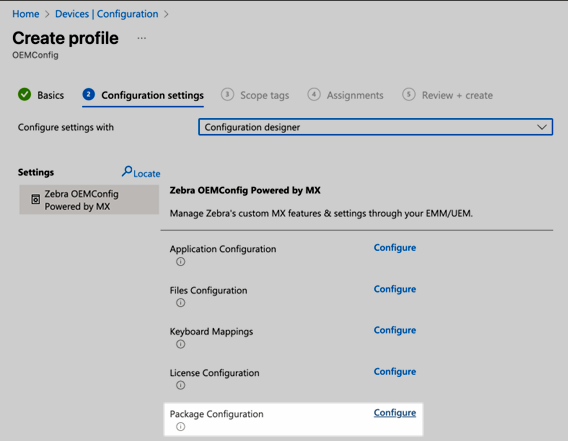Click Package Configuration label
This screenshot has height=441, width=568.
(217, 414)
